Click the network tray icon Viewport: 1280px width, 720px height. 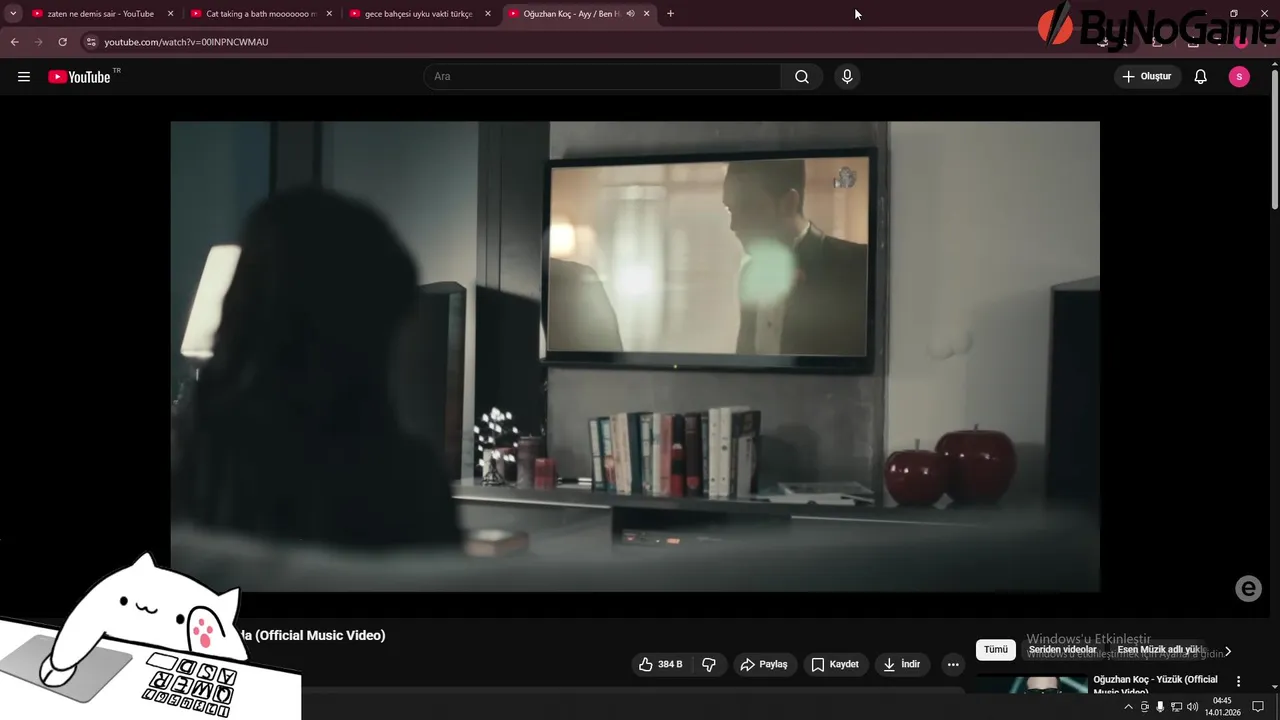pyautogui.click(x=1176, y=707)
